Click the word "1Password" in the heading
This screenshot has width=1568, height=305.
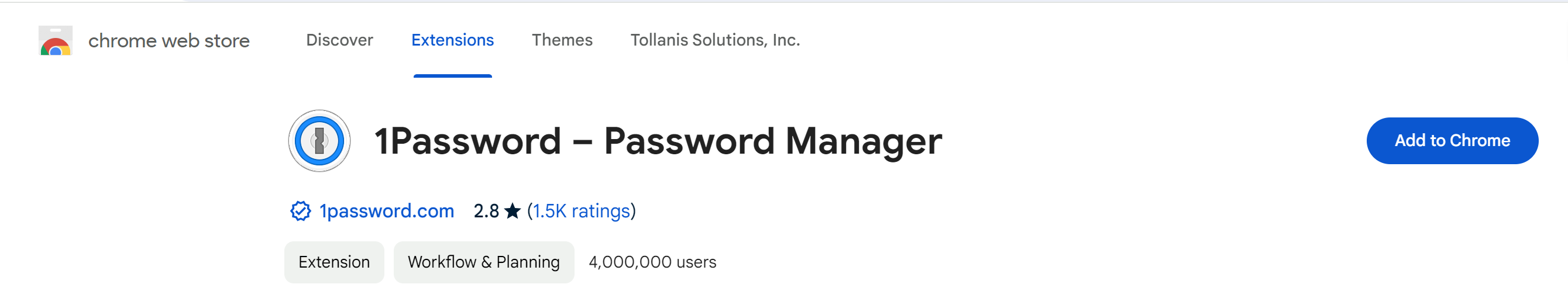pos(467,141)
